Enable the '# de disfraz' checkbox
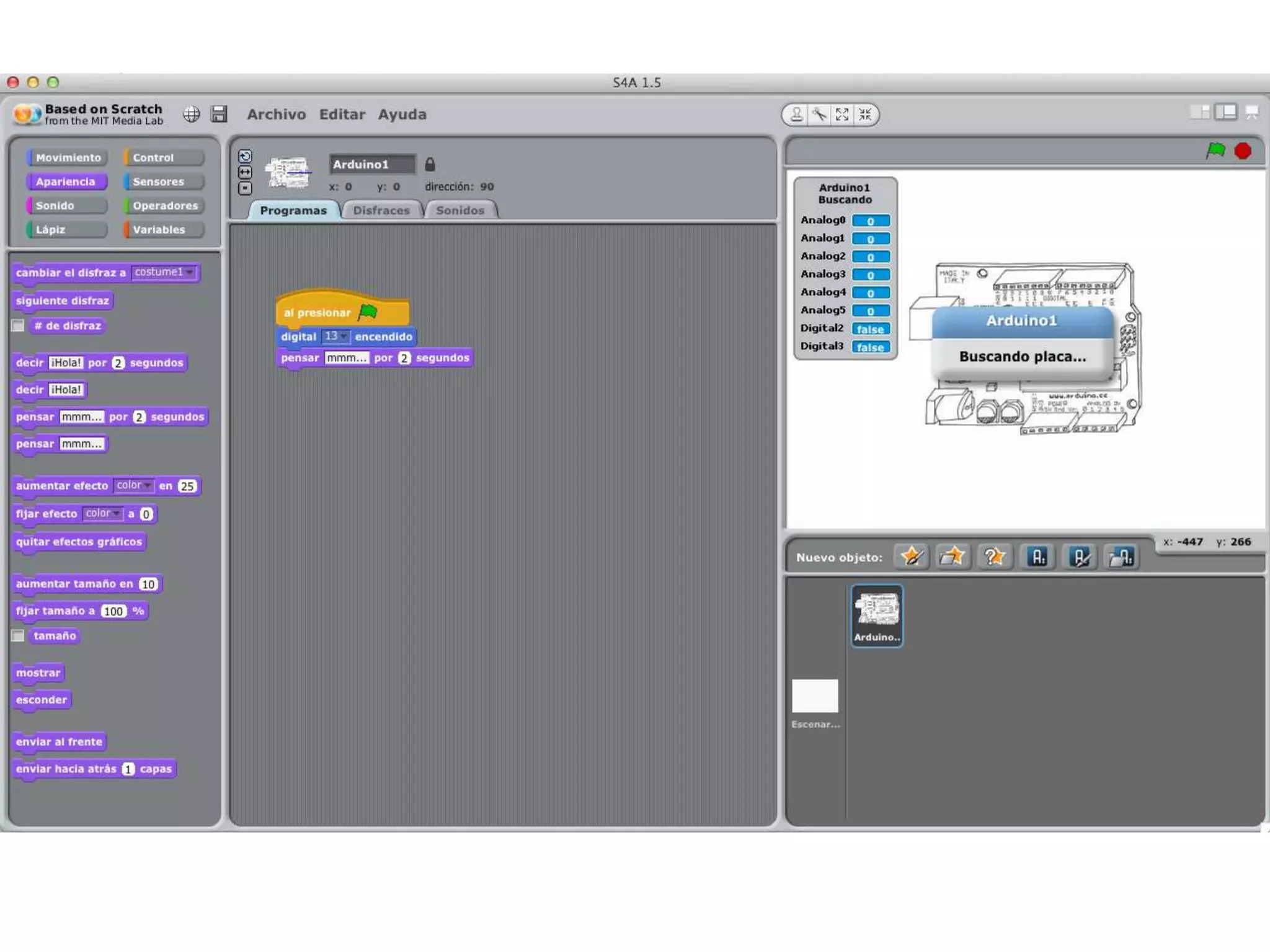The image size is (1270, 952). 18,326
